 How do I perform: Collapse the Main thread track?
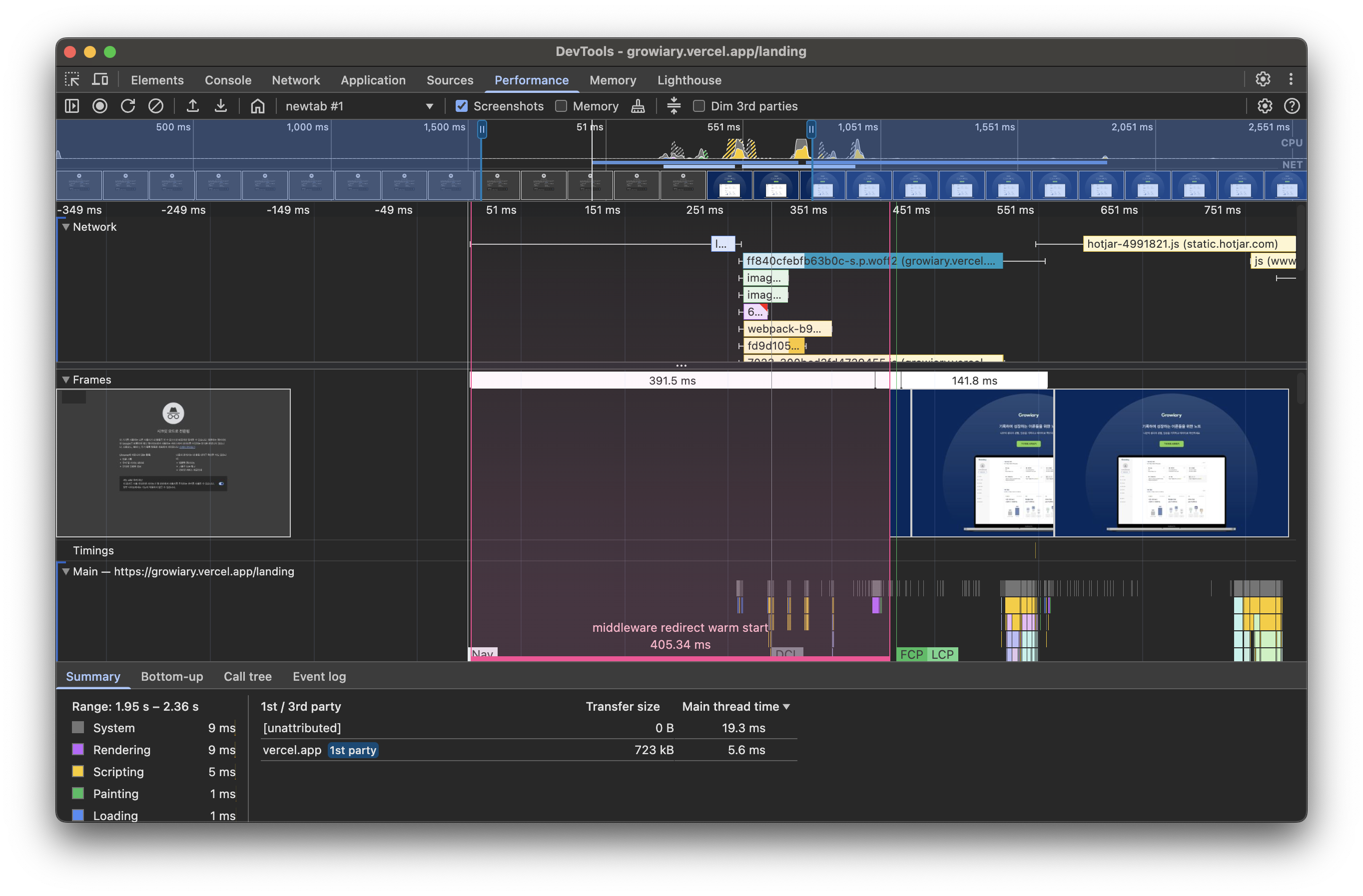66,571
